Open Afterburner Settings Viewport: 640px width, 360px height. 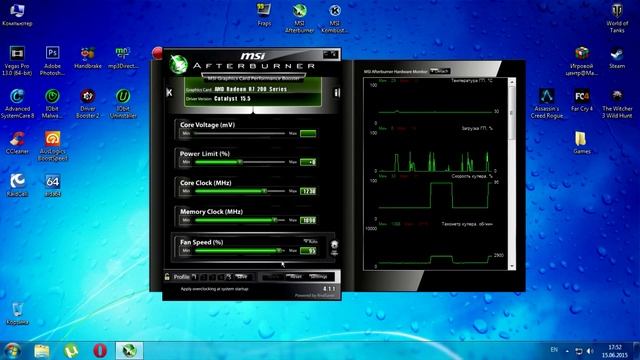click(318, 277)
